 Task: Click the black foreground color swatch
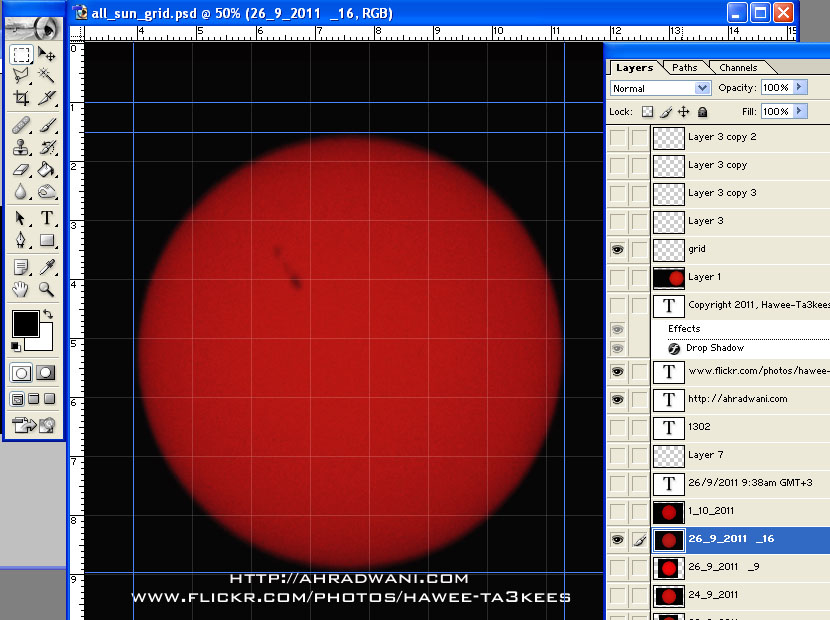24,324
